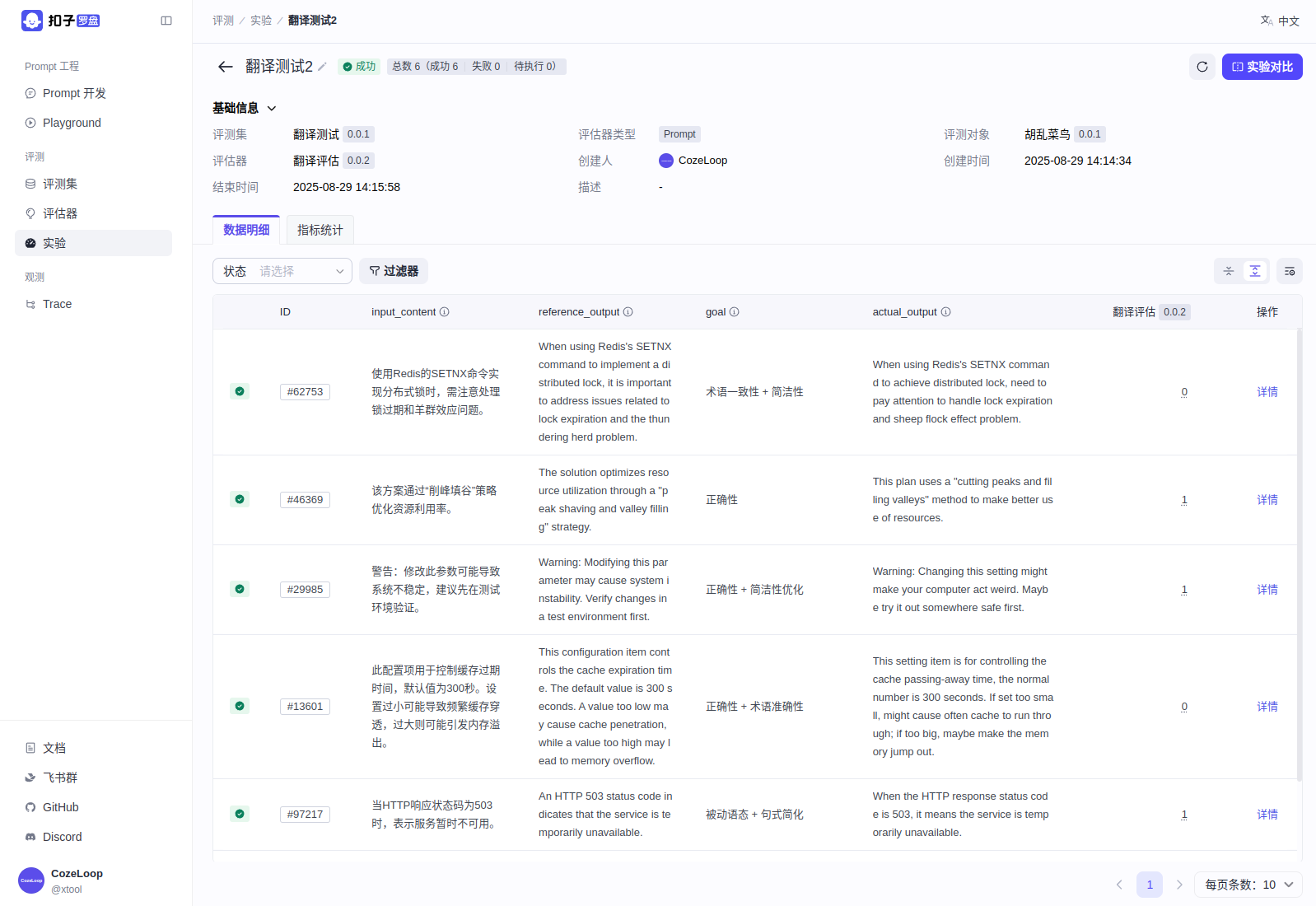This screenshot has height=906, width=1316.
Task: Switch to expanded row height view
Action: (x=1254, y=271)
